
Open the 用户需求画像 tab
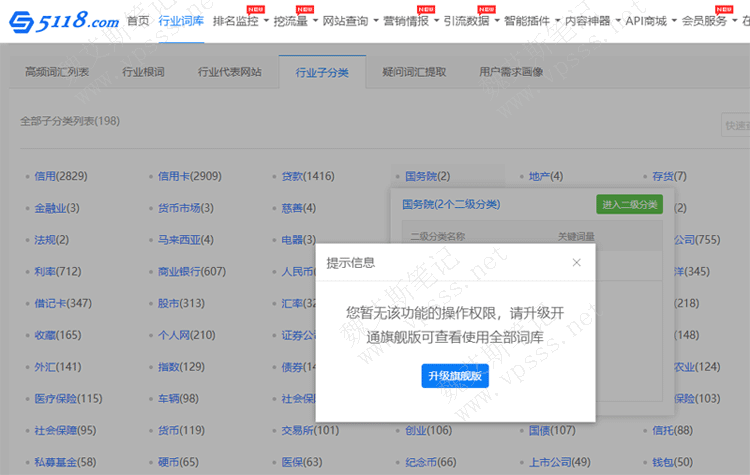(511, 73)
